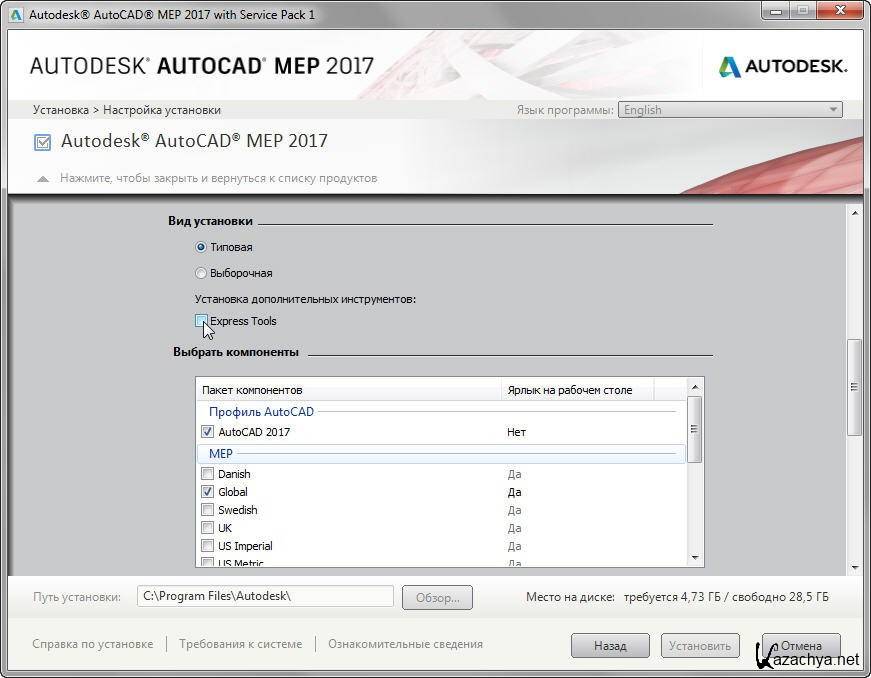Enable the Express Tools checkbox

pyautogui.click(x=201, y=321)
